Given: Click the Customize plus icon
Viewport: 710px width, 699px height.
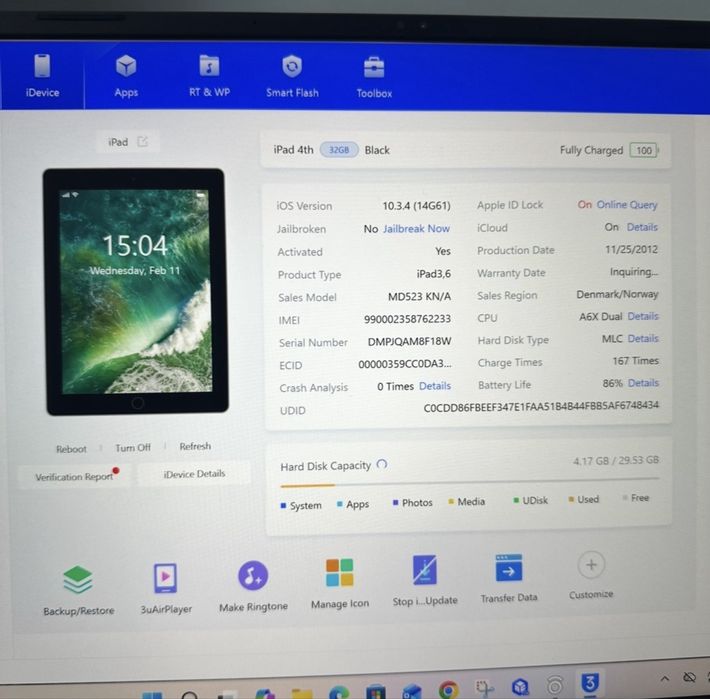Looking at the screenshot, I should pos(591,565).
